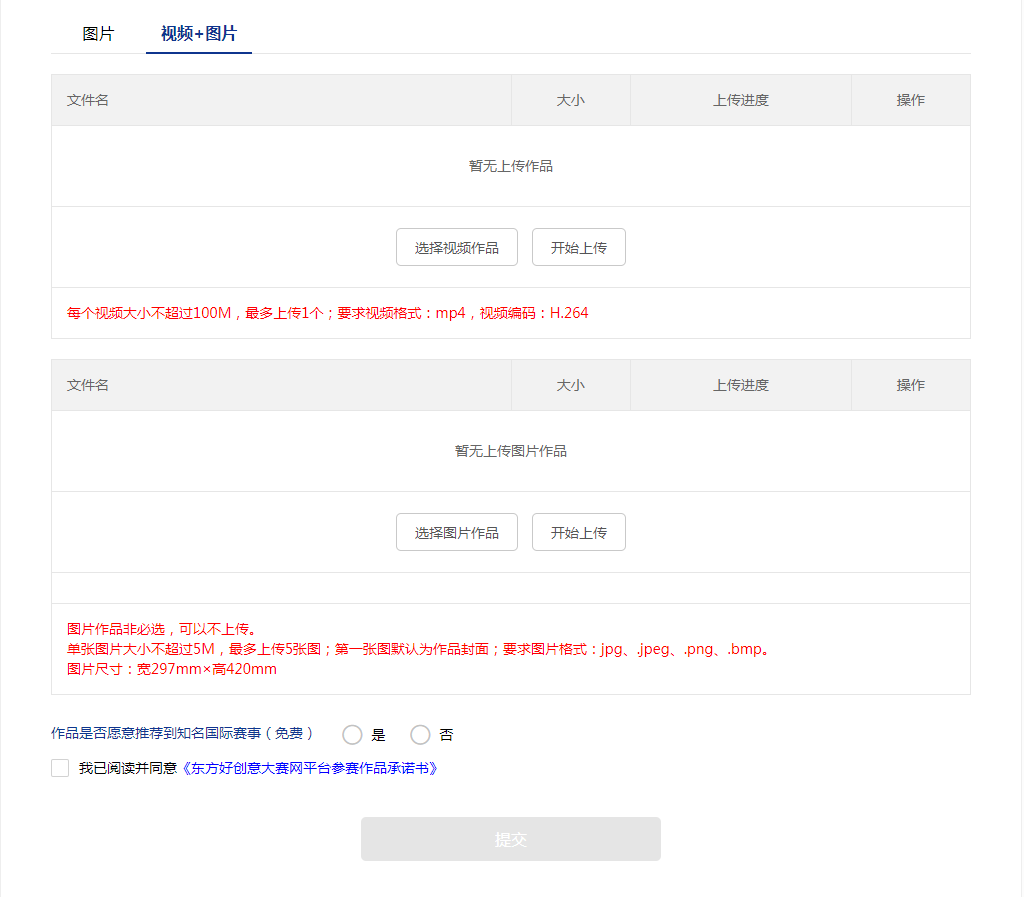Screen dimensions: 1024x897
Task: Click the 选择图片作品 button
Action: click(x=457, y=532)
